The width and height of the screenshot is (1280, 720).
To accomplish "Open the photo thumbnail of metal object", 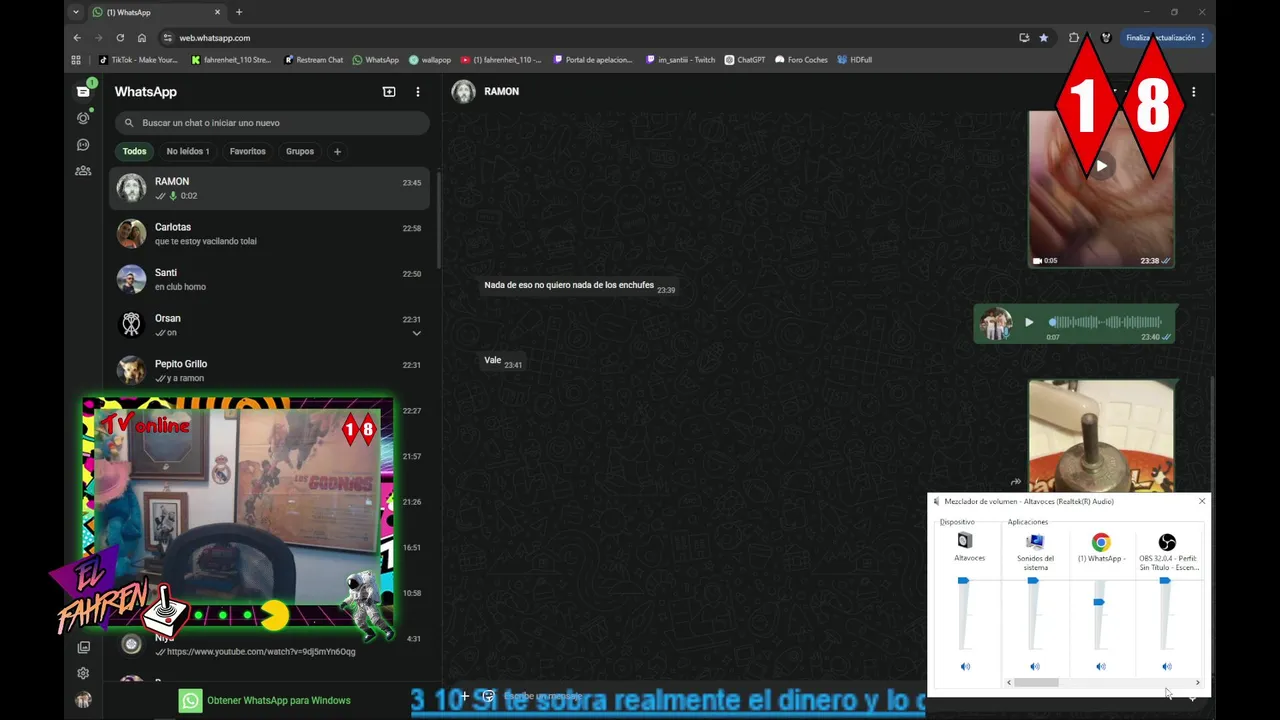I will click(x=1101, y=435).
